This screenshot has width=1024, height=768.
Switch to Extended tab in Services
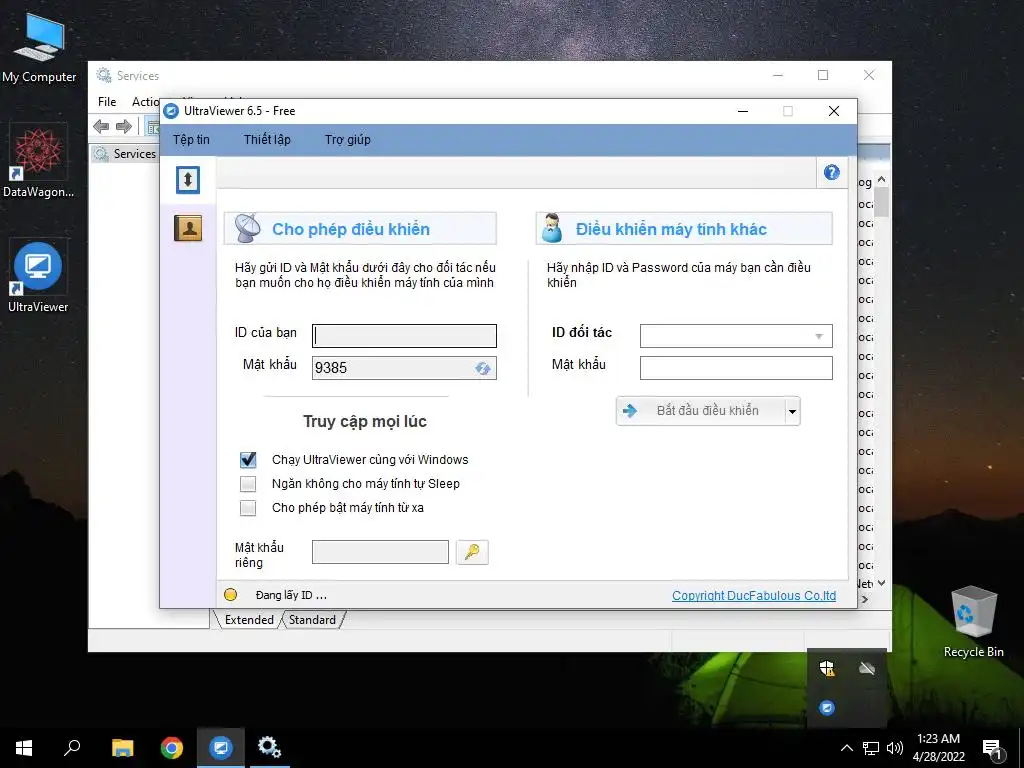pos(249,620)
